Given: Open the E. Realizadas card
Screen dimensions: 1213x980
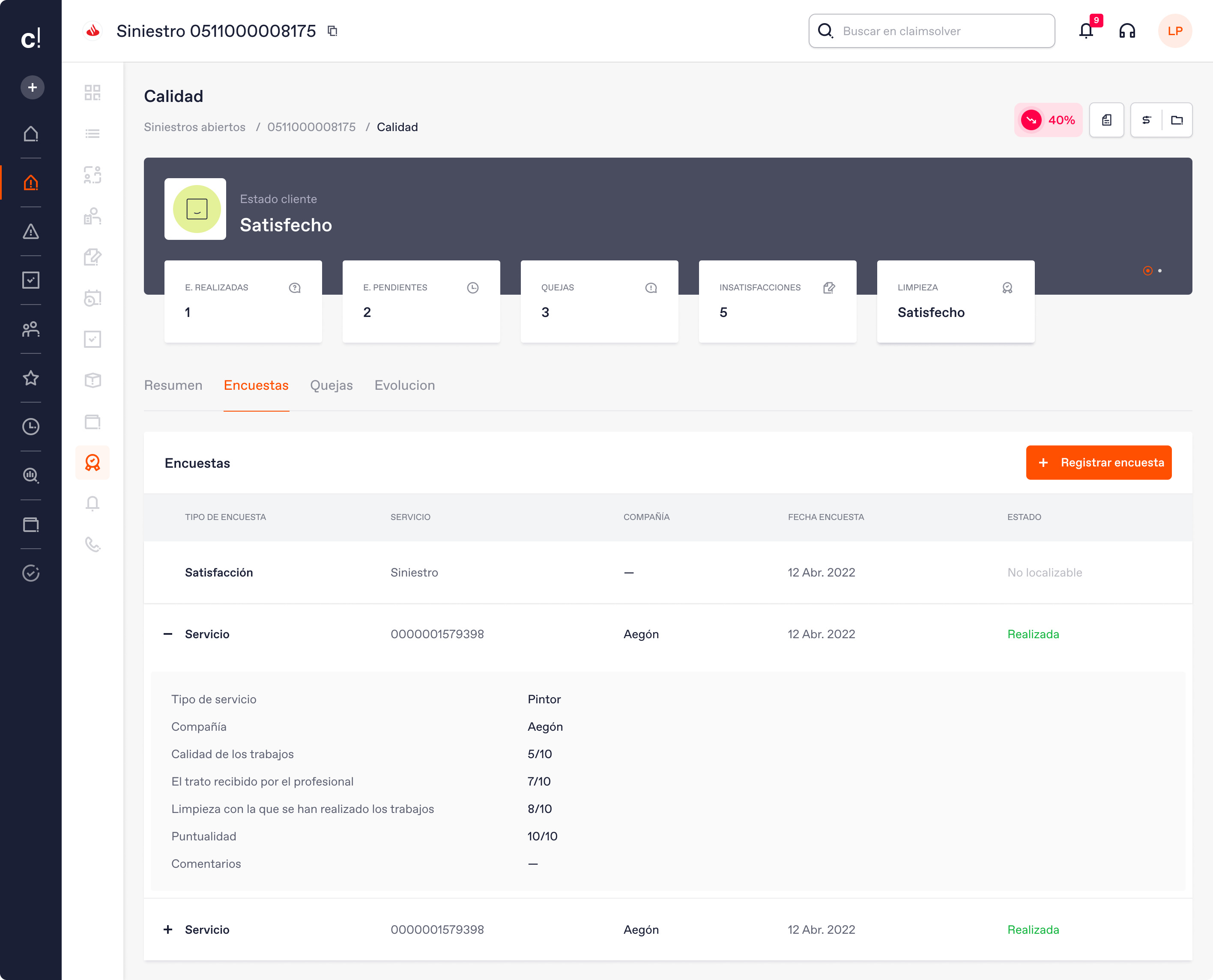Looking at the screenshot, I should click(243, 302).
